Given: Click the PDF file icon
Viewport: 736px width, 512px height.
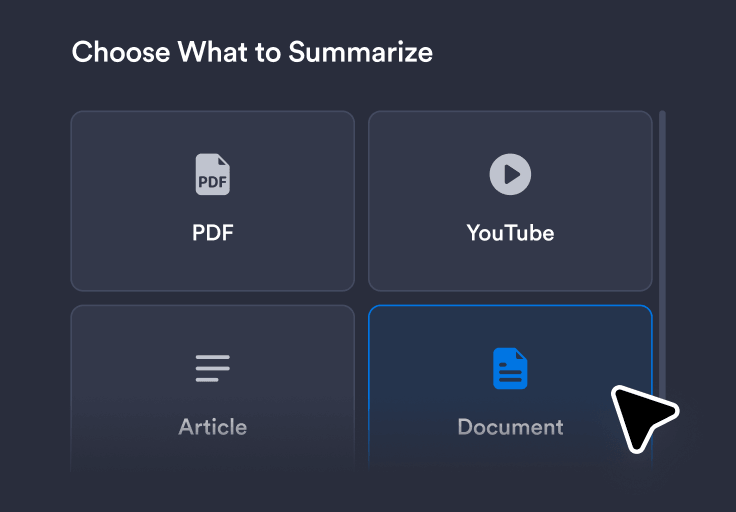Looking at the screenshot, I should tap(213, 174).
